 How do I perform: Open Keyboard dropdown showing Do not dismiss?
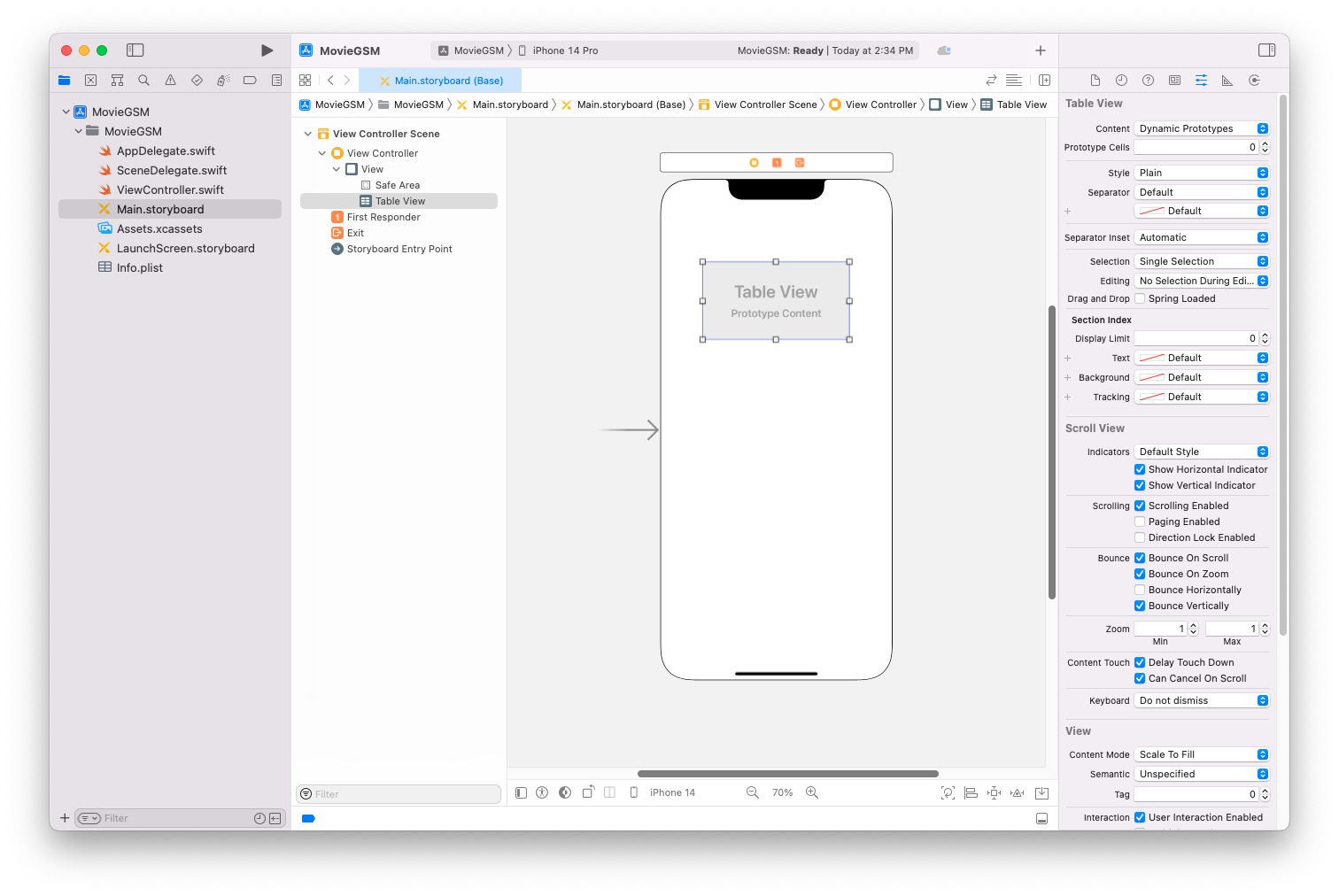[x=1202, y=700]
